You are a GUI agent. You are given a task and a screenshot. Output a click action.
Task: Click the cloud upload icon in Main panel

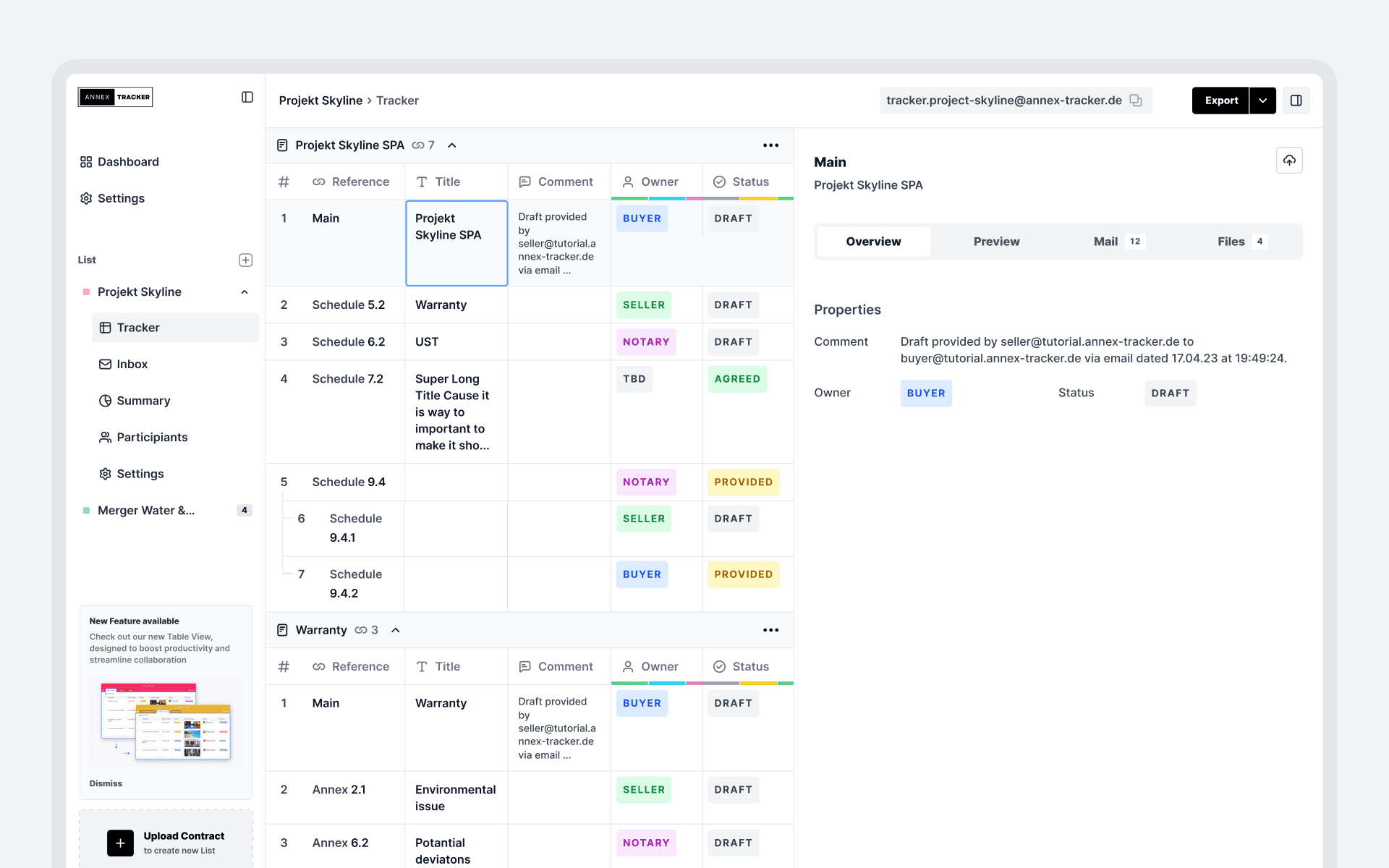tap(1289, 161)
